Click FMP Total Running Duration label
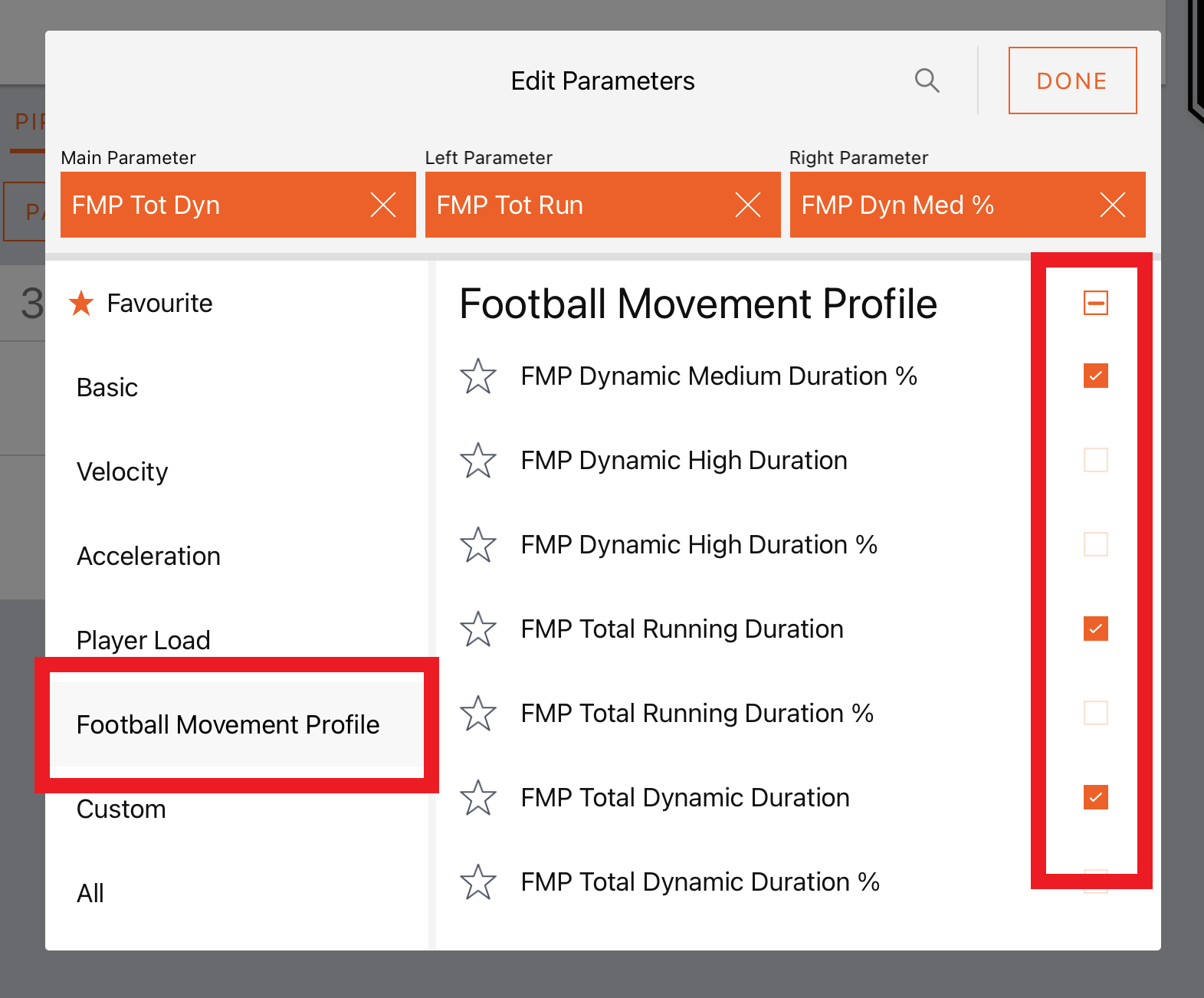Image resolution: width=1204 pixels, height=998 pixels. (682, 629)
